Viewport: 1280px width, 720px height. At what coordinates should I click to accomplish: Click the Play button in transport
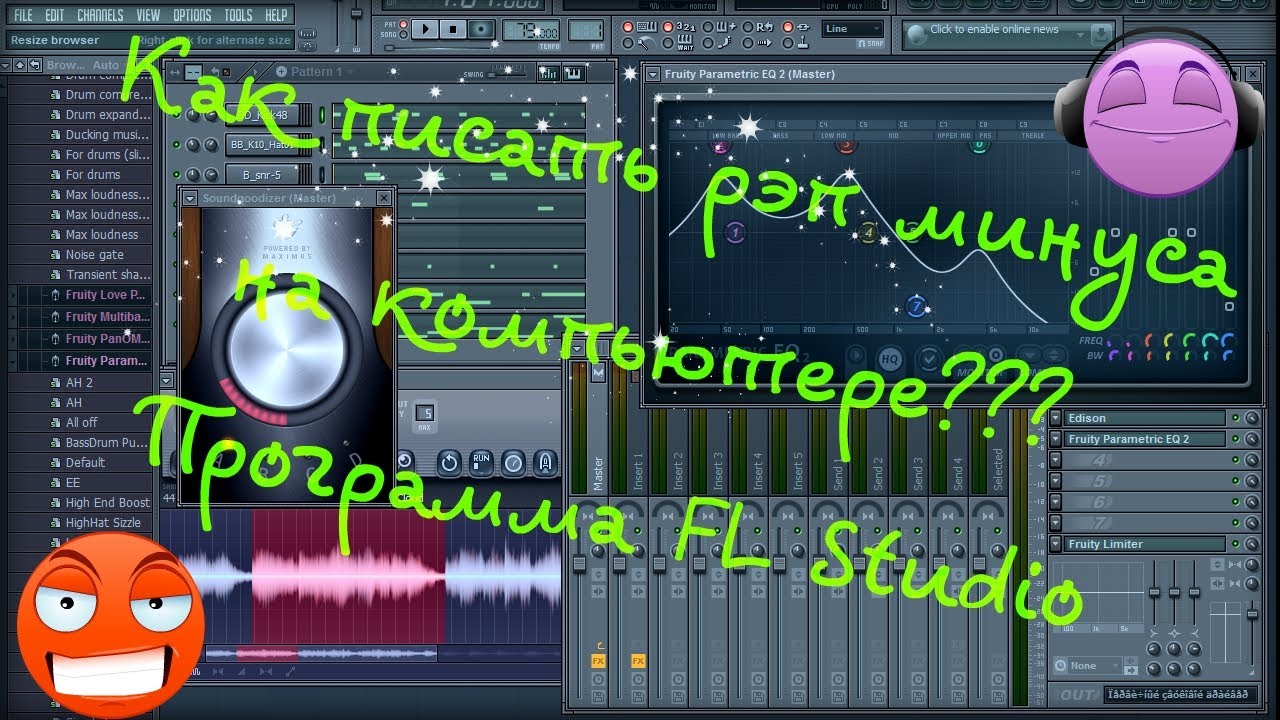pos(425,30)
